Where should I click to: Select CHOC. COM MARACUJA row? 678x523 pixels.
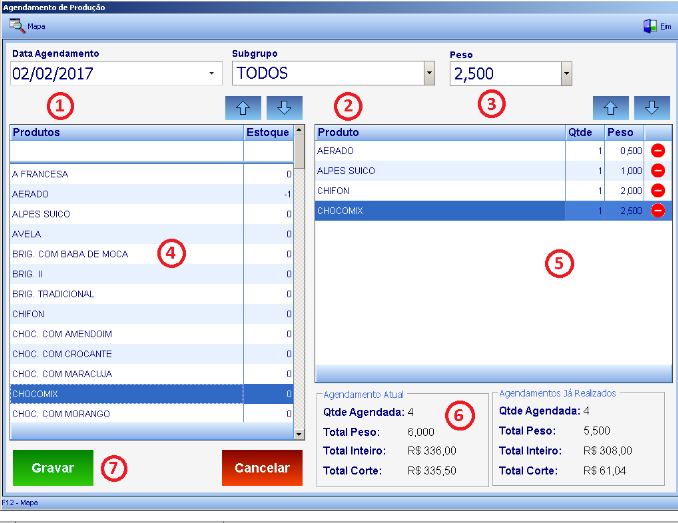(x=151, y=373)
